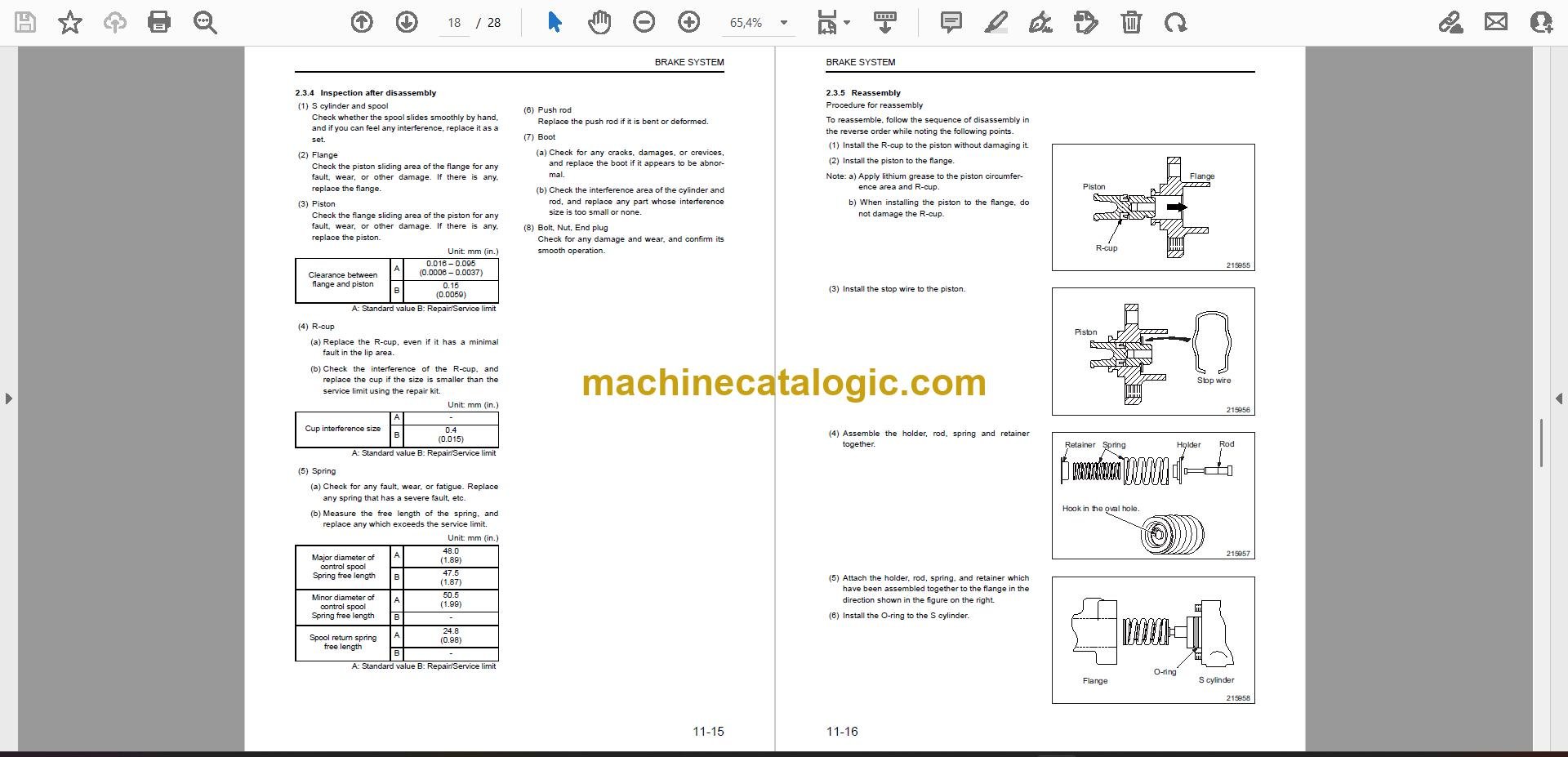Expand the left navigation pane arrow
The image size is (1568, 757).
8,399
